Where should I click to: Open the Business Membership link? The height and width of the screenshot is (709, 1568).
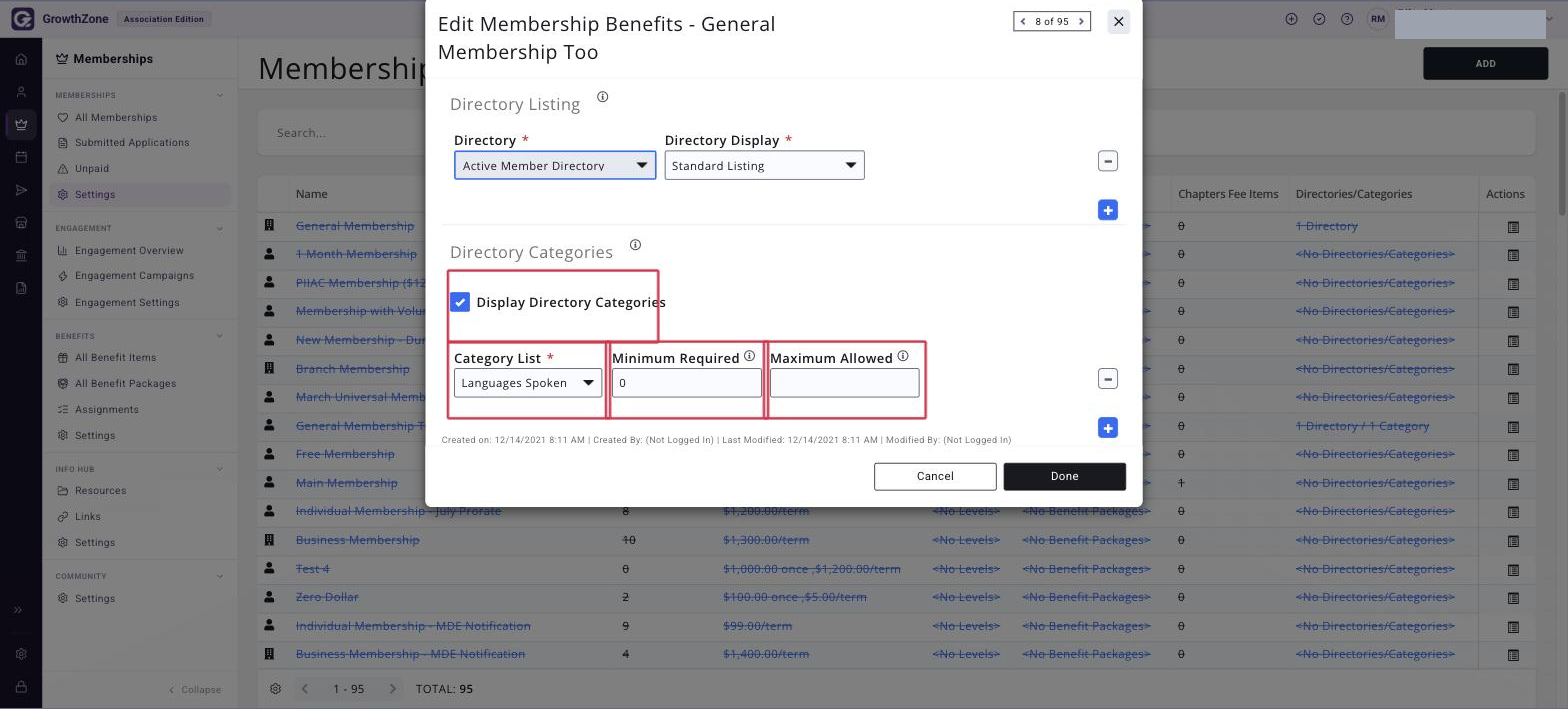pyautogui.click(x=357, y=540)
